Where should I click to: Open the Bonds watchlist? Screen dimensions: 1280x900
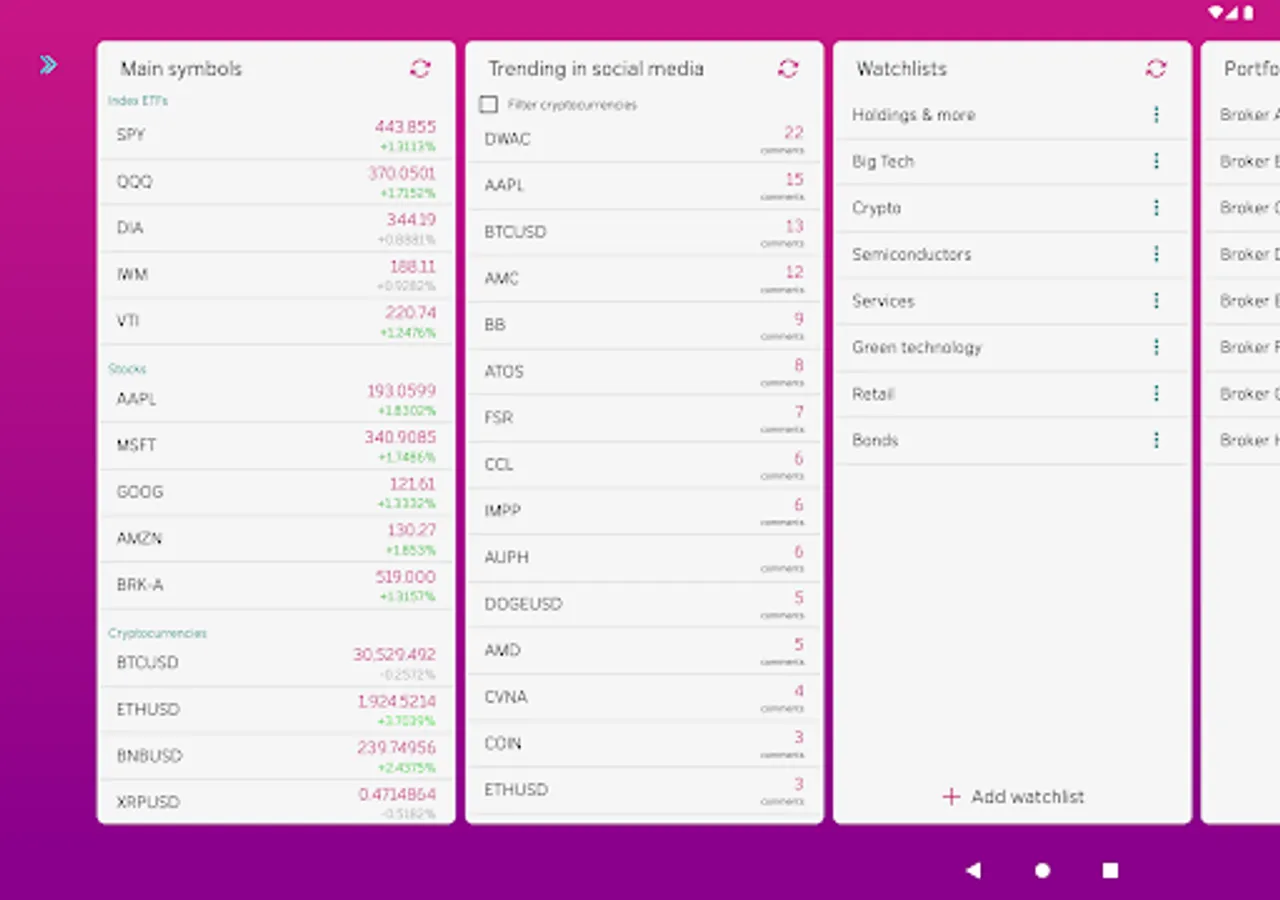click(1012, 440)
